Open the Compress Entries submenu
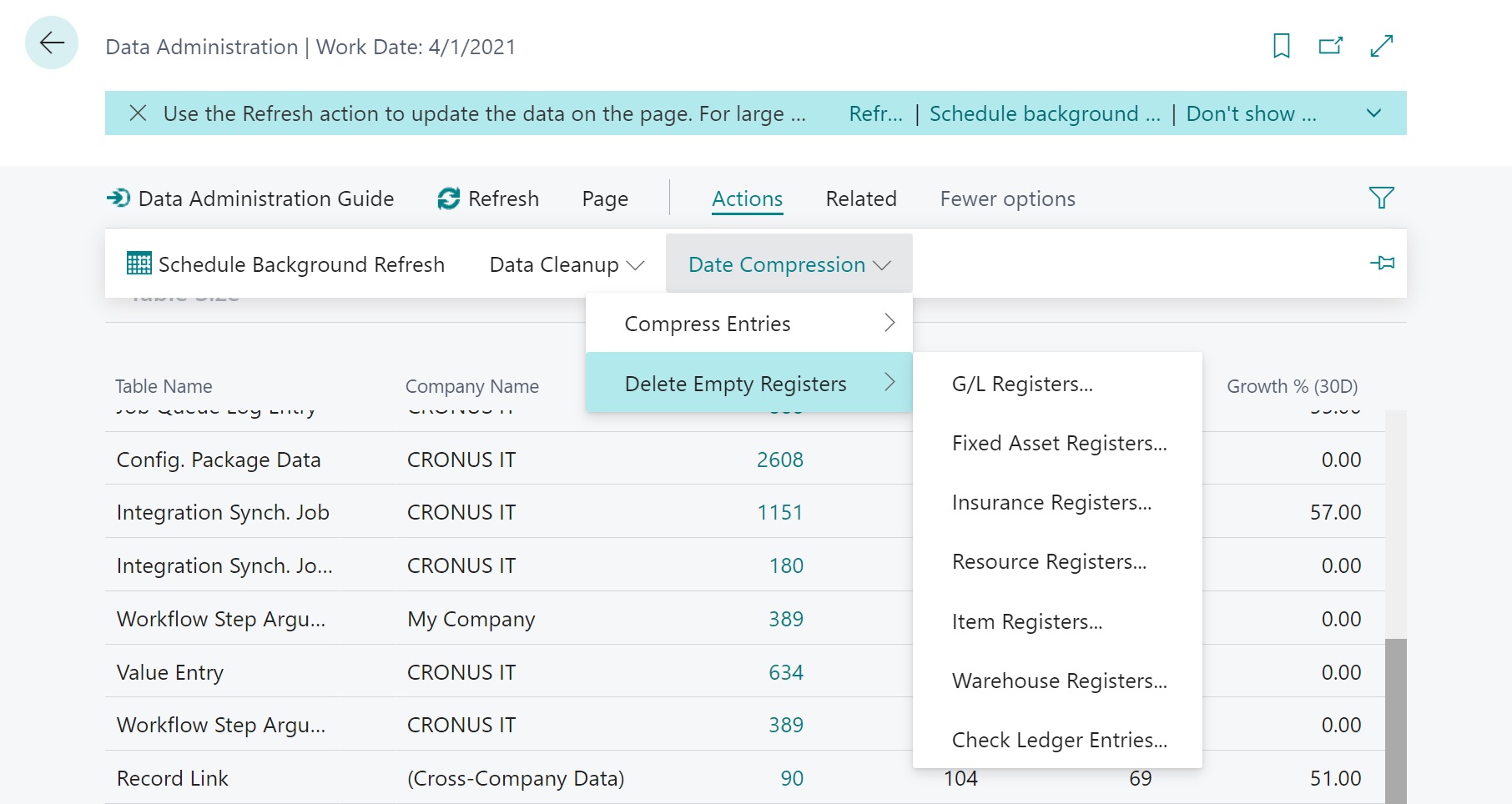Image resolution: width=1512 pixels, height=804 pixels. [708, 324]
